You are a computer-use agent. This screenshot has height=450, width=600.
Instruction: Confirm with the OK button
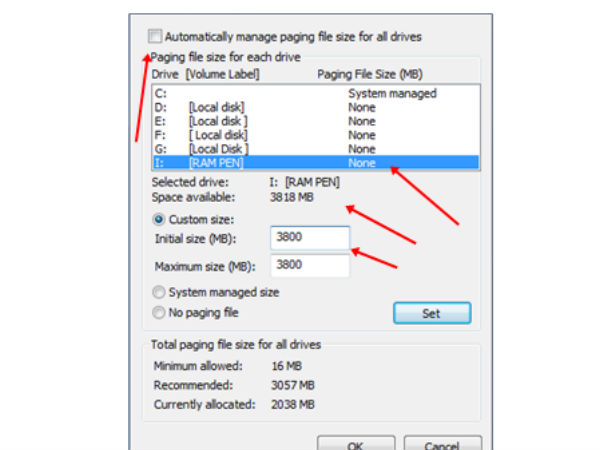coord(356,443)
